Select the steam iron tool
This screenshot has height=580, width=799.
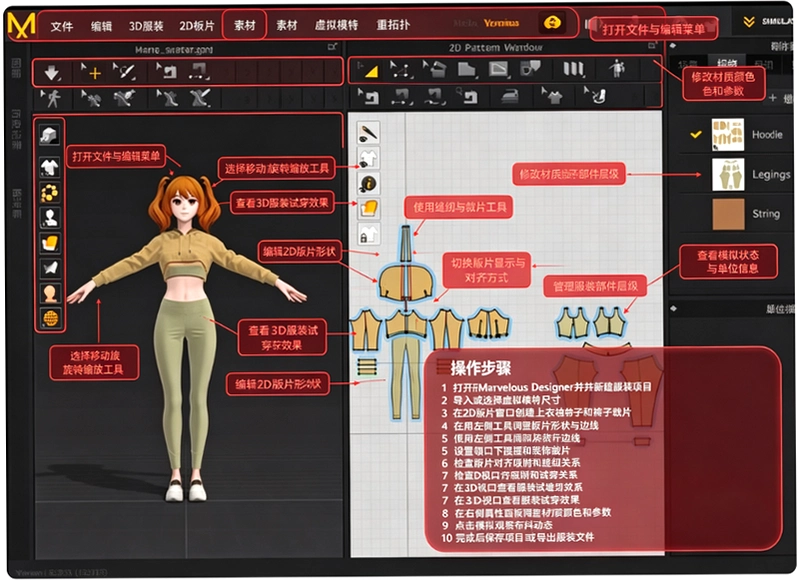(x=509, y=96)
